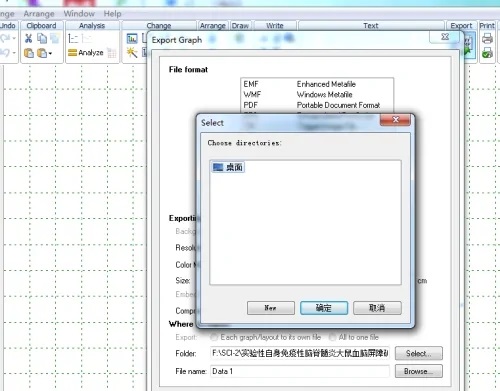The width and height of the screenshot is (500, 391).
Task: Click the Copy icon in Clipboard group
Action: pos(42,39)
